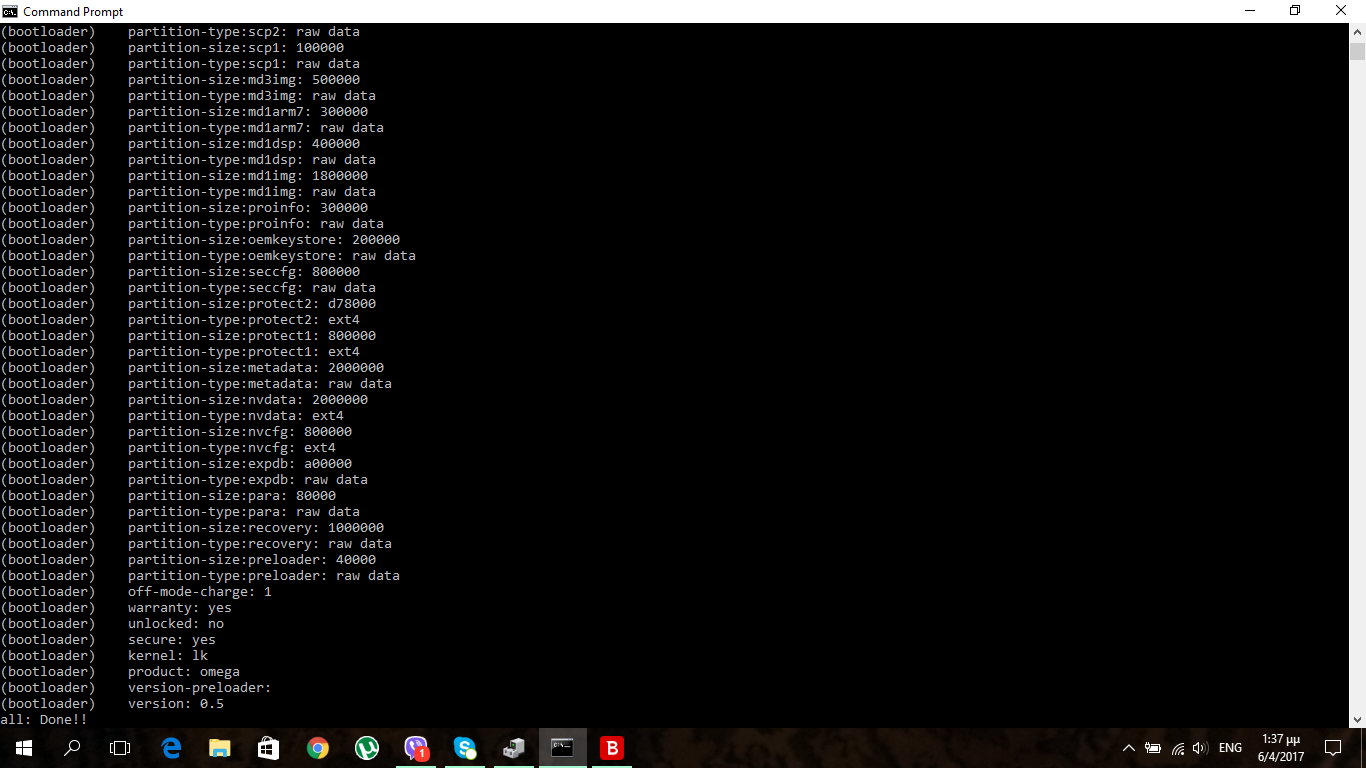Click the 'partition-size:md1img: 1800000' line
1366x768 pixels.
point(248,176)
